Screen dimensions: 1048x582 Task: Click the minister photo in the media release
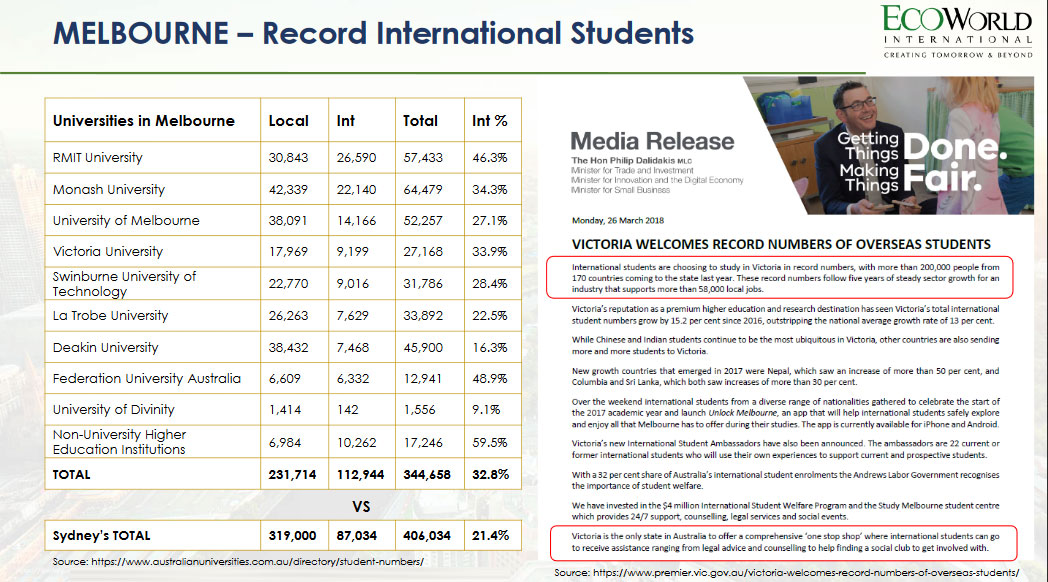888,145
